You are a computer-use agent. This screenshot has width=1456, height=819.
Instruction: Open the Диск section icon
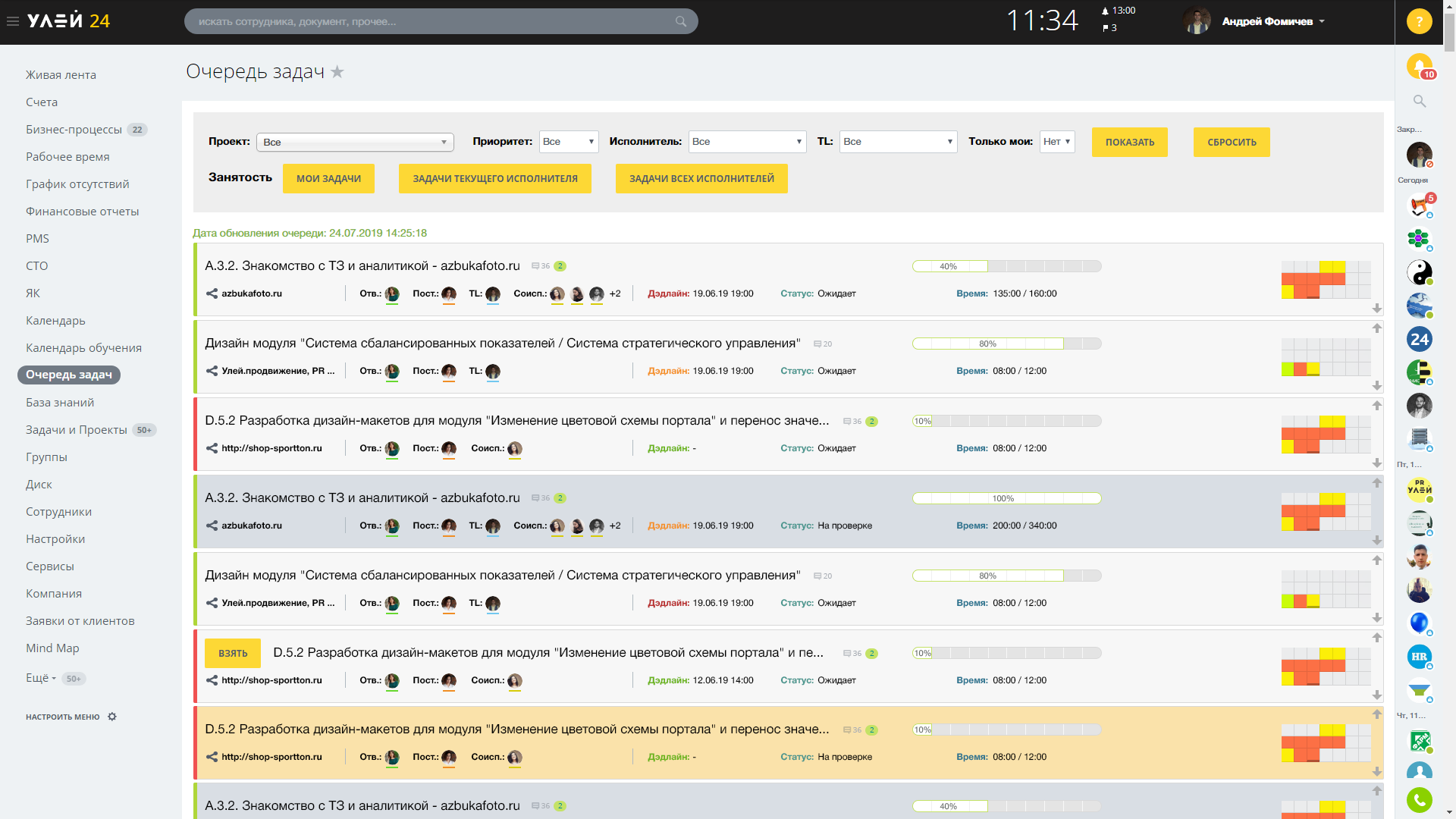click(x=37, y=484)
